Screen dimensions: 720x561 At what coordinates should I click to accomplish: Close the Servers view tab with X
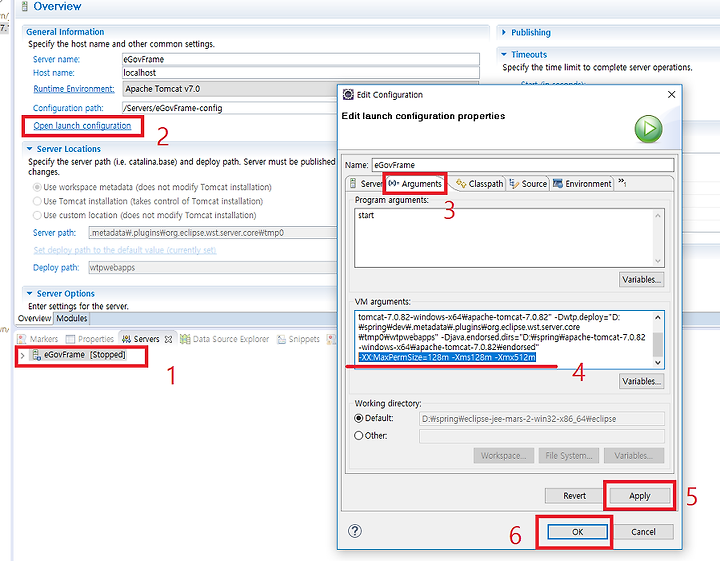click(x=168, y=339)
